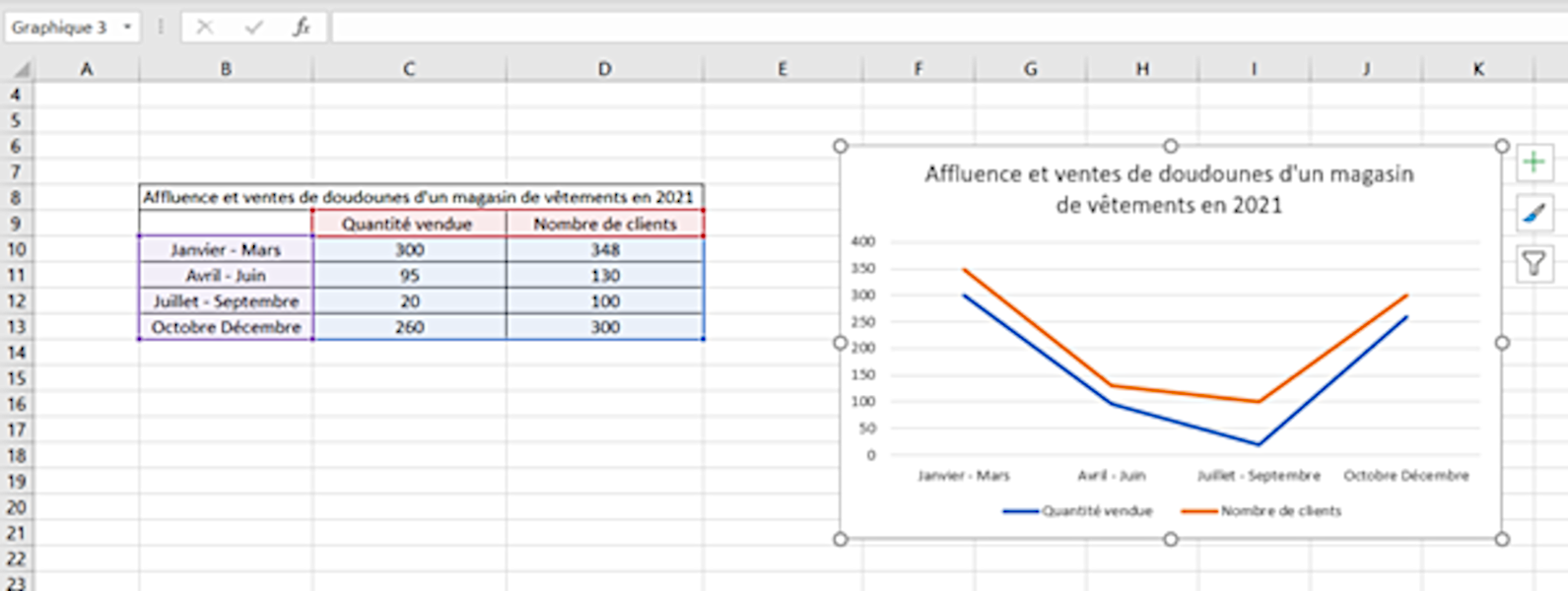Screen dimensions: 1568x591
Task: Select column C header
Action: [x=409, y=69]
